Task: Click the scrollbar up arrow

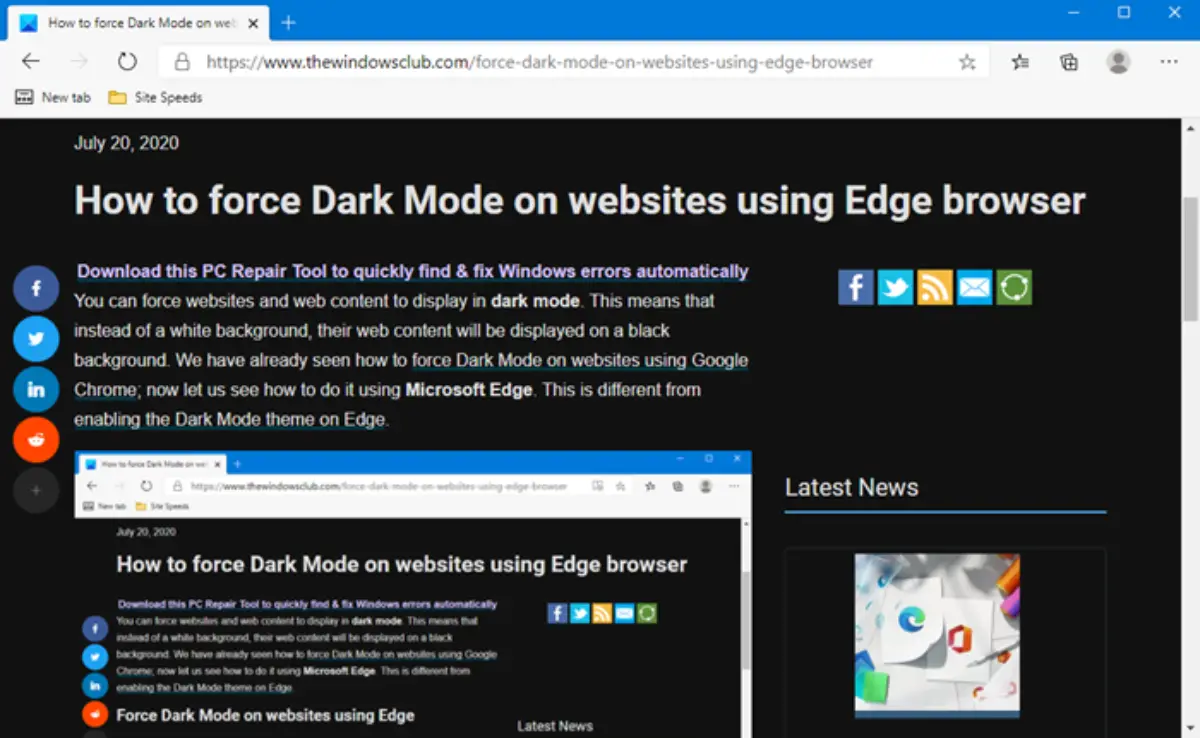Action: 1190,129
